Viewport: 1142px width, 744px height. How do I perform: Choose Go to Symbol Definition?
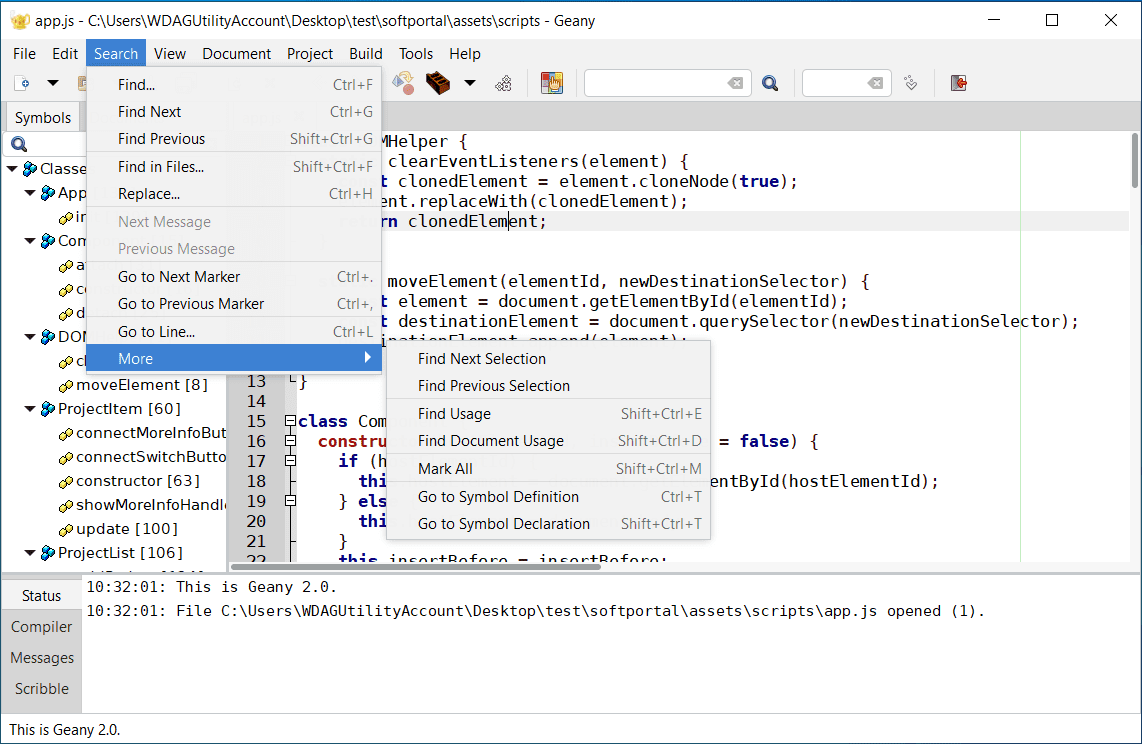click(x=548, y=497)
